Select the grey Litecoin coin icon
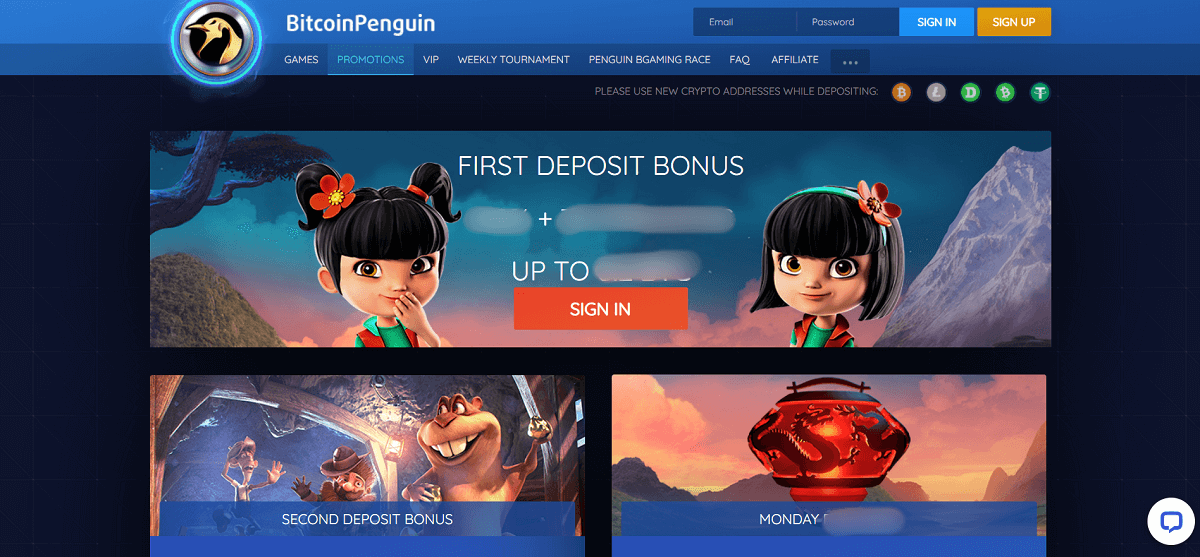 click(937, 92)
